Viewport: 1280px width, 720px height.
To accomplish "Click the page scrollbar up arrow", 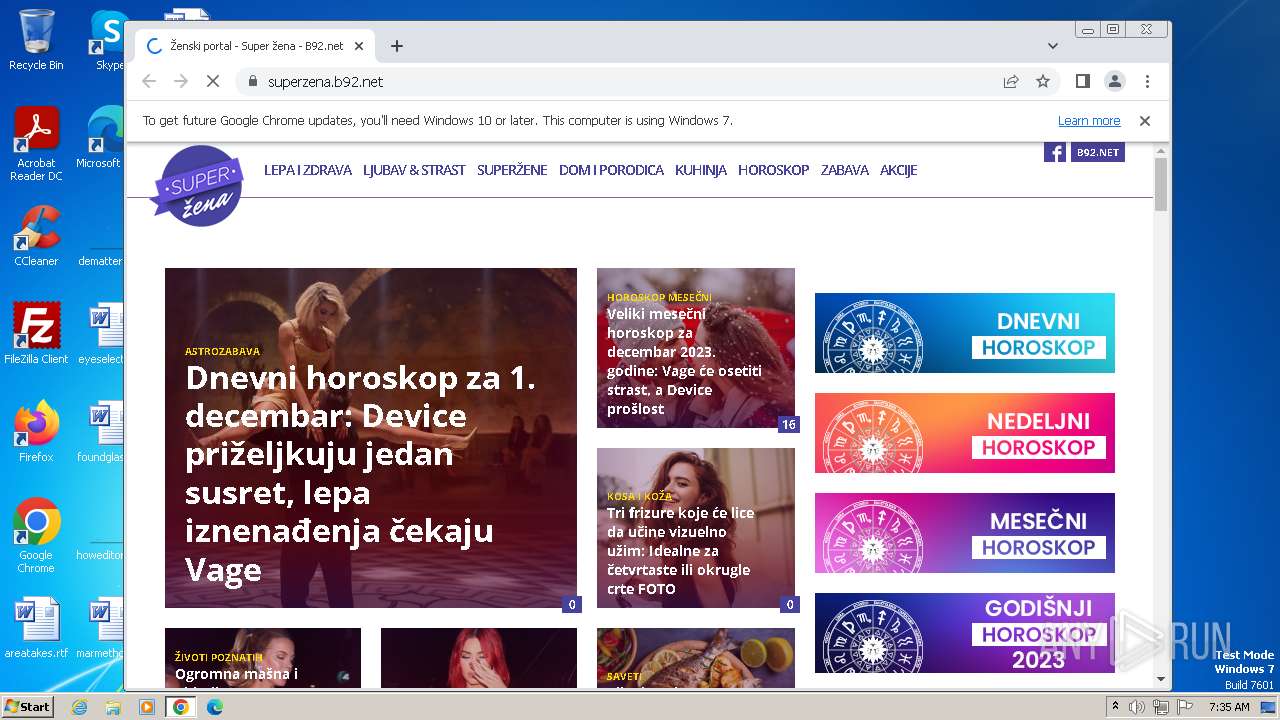I will 1161,151.
